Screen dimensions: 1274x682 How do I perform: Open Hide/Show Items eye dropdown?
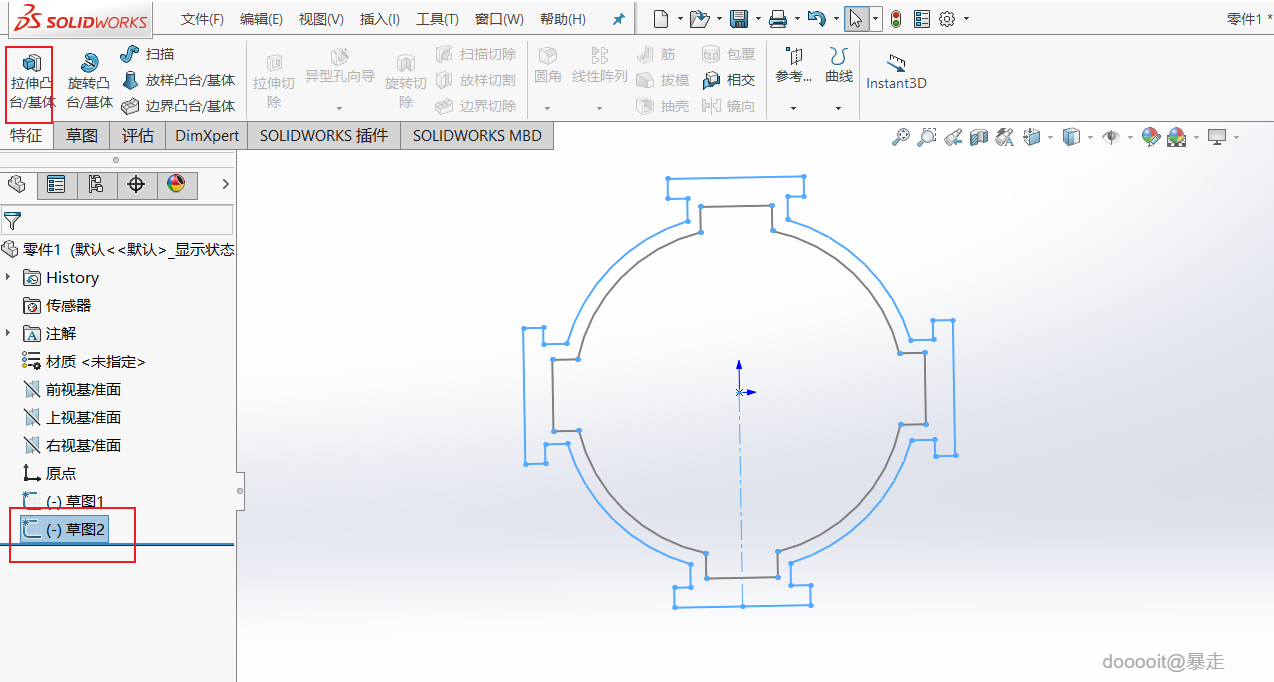(1111, 137)
